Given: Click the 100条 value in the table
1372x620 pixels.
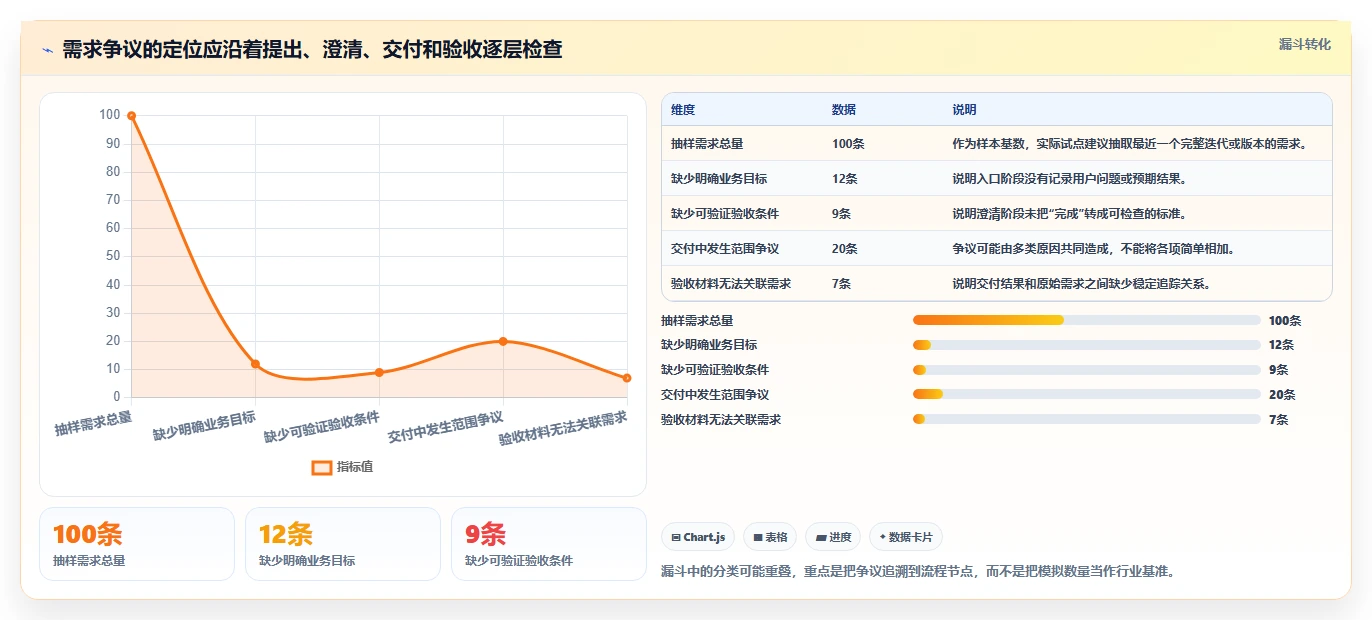Looking at the screenshot, I should [848, 144].
